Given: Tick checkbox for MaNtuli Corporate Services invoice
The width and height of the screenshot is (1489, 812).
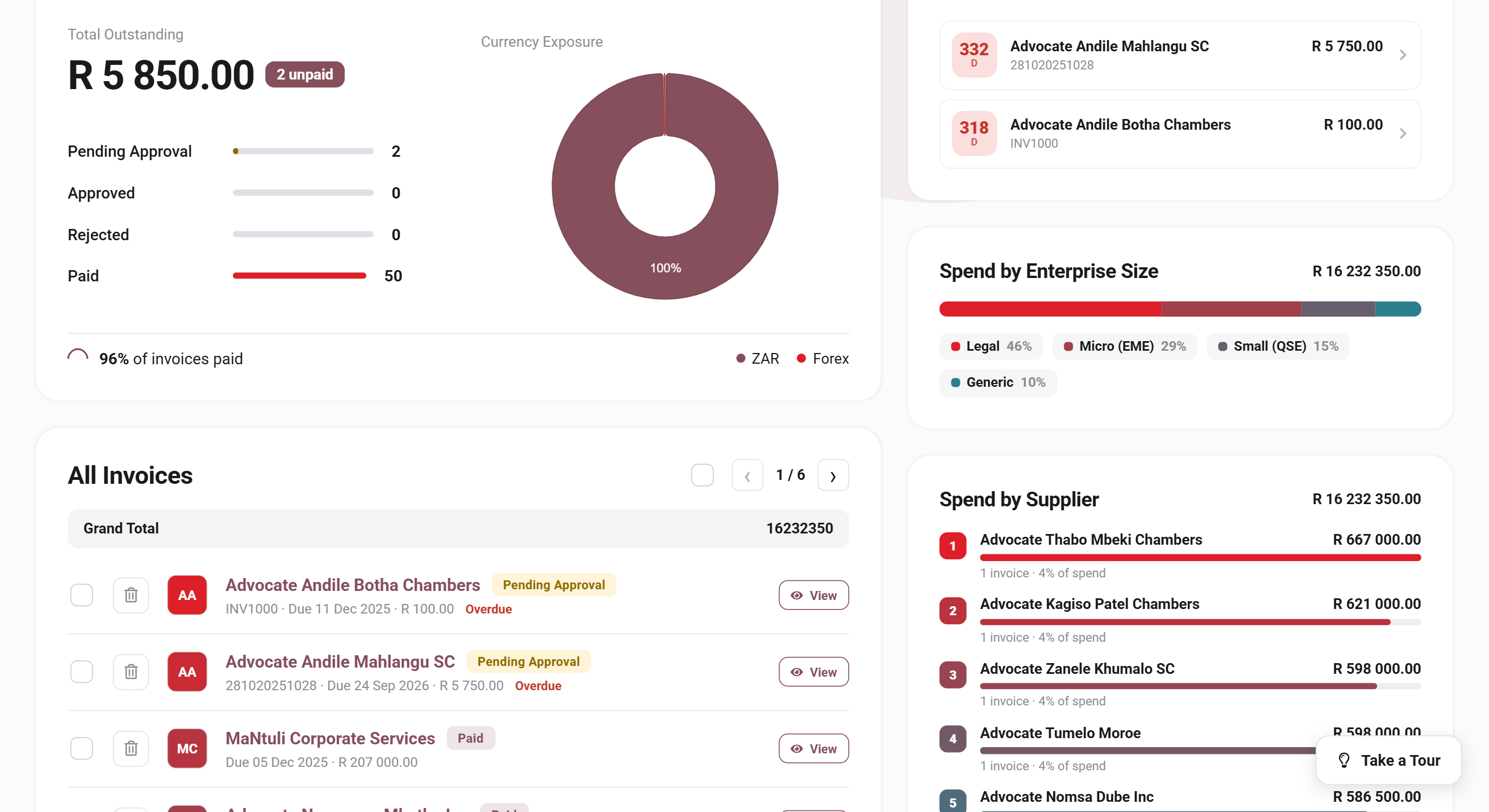Looking at the screenshot, I should pyautogui.click(x=82, y=748).
